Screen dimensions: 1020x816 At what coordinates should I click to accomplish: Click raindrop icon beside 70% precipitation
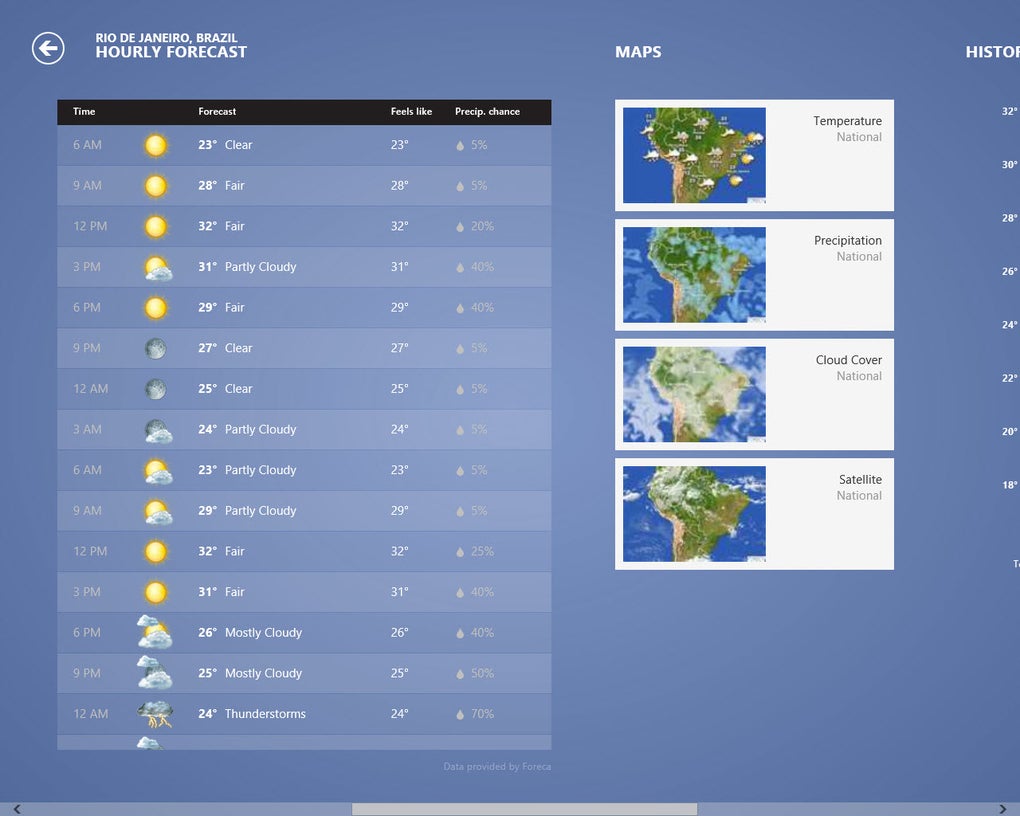click(x=460, y=714)
